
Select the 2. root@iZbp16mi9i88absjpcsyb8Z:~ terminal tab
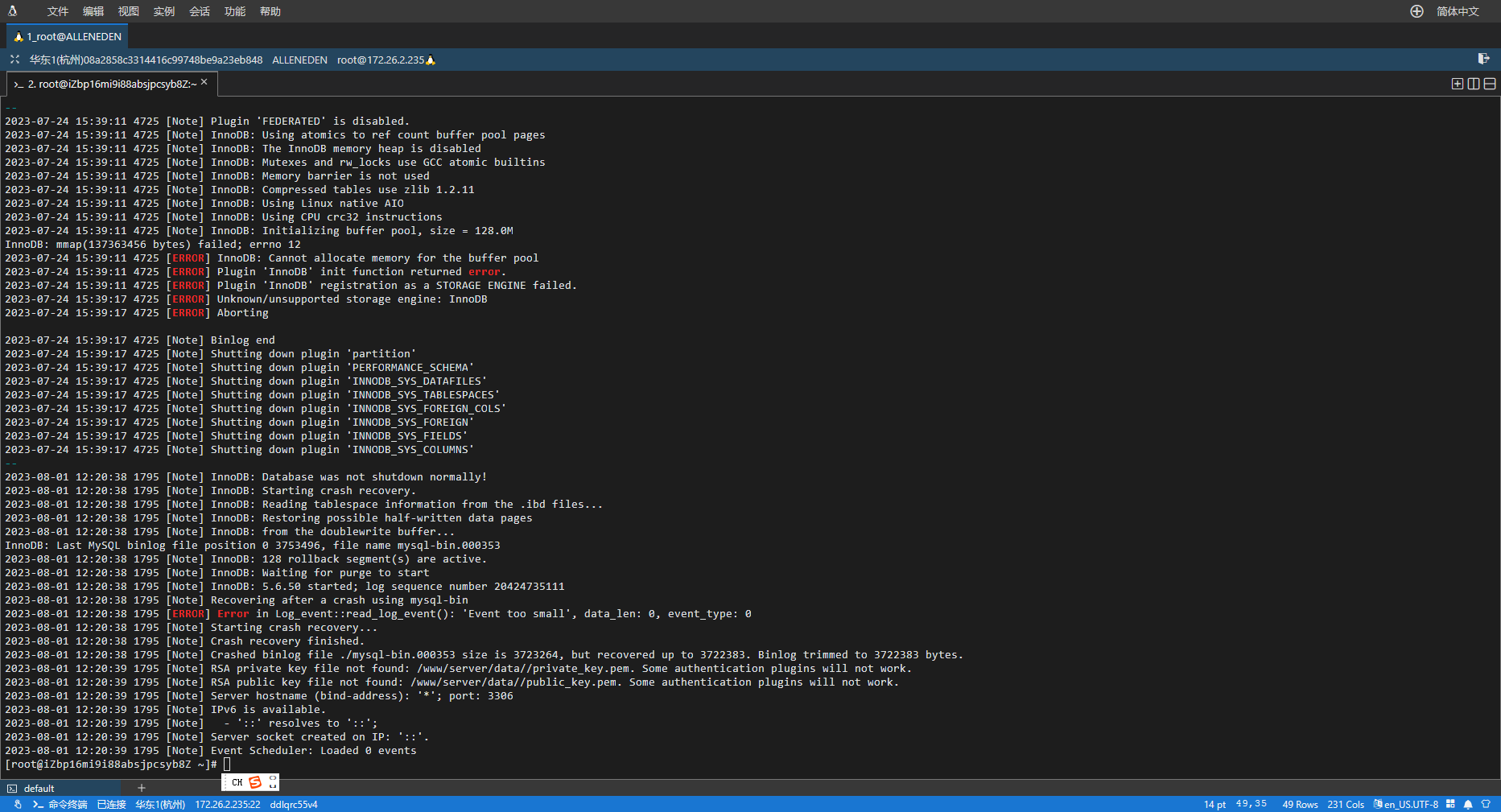112,84
